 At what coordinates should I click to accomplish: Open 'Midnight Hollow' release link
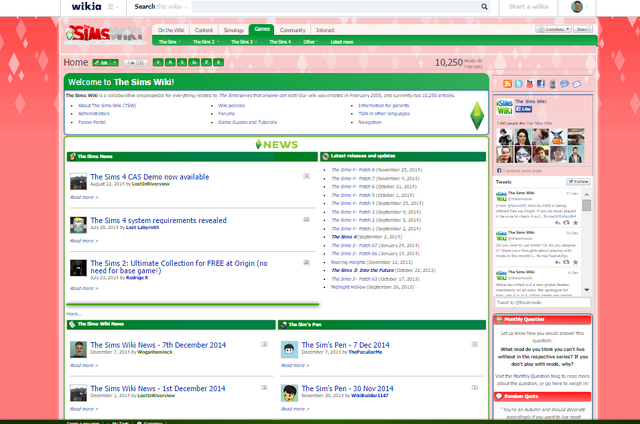(348, 287)
